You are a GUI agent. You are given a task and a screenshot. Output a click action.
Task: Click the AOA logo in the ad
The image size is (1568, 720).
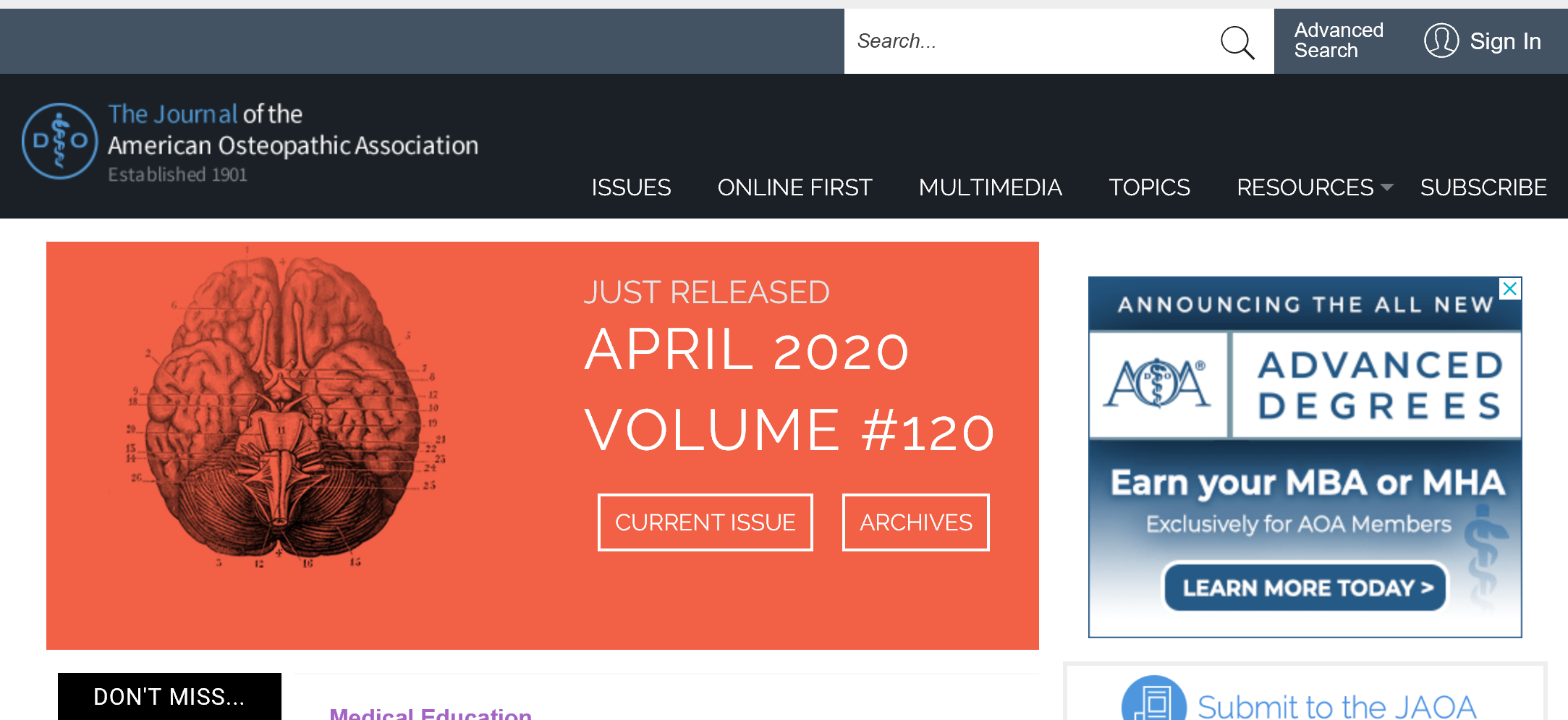(x=1158, y=384)
